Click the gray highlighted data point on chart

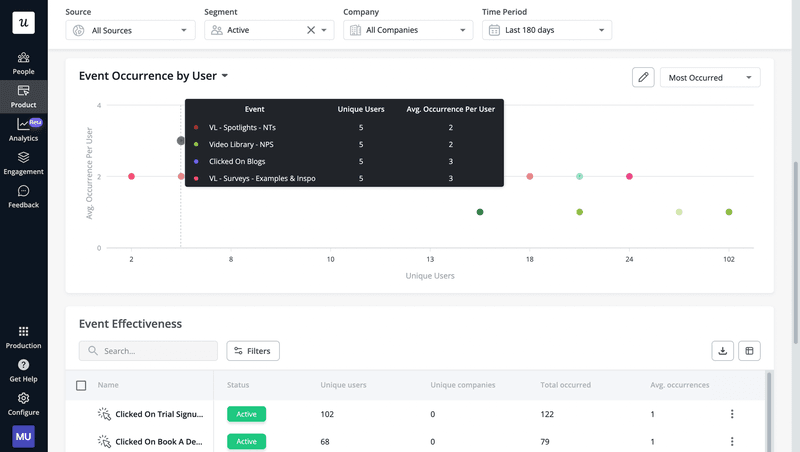(x=181, y=140)
